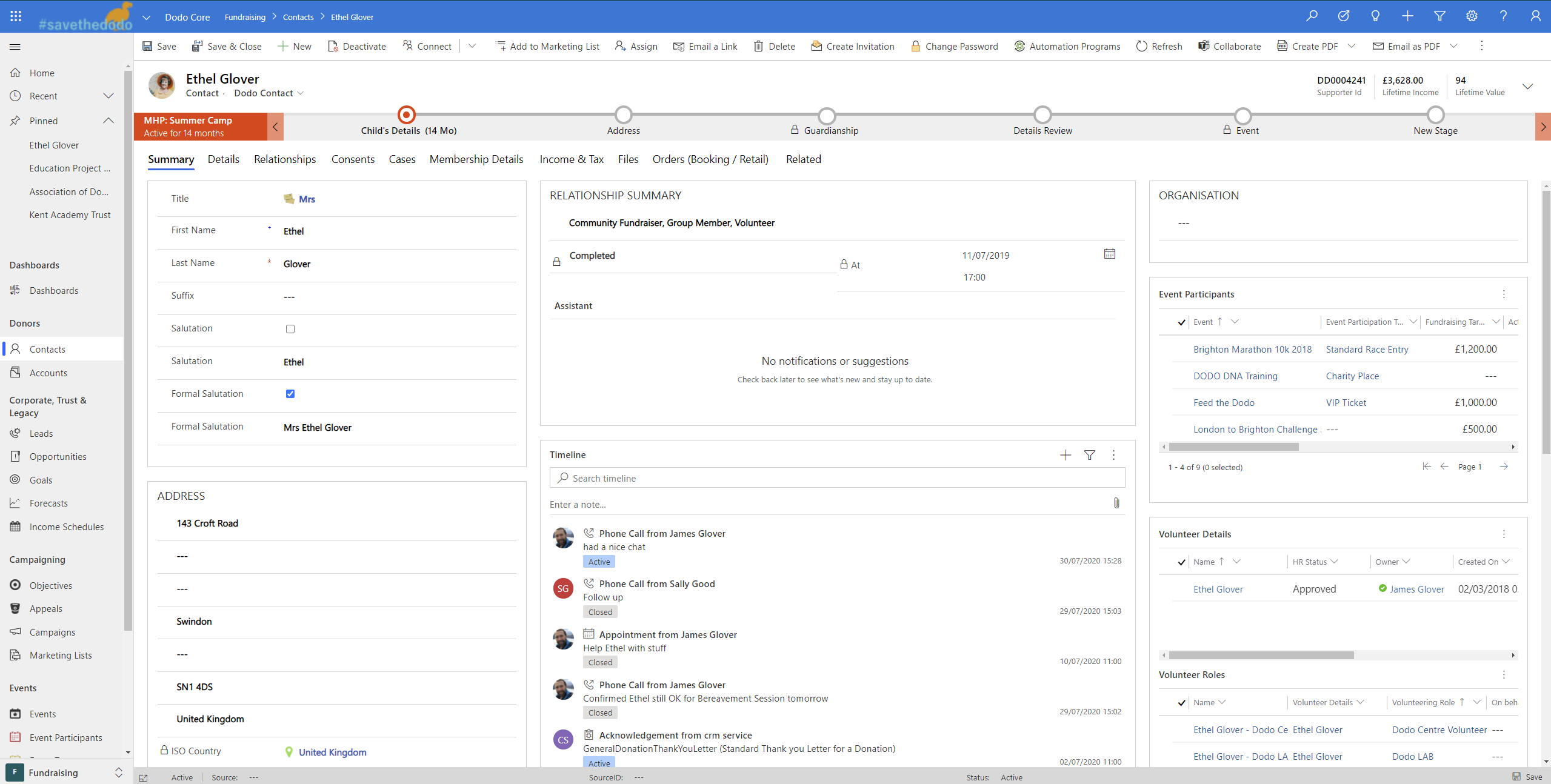
Task: Open Event Participants more options ellipsis
Action: [x=1504, y=294]
